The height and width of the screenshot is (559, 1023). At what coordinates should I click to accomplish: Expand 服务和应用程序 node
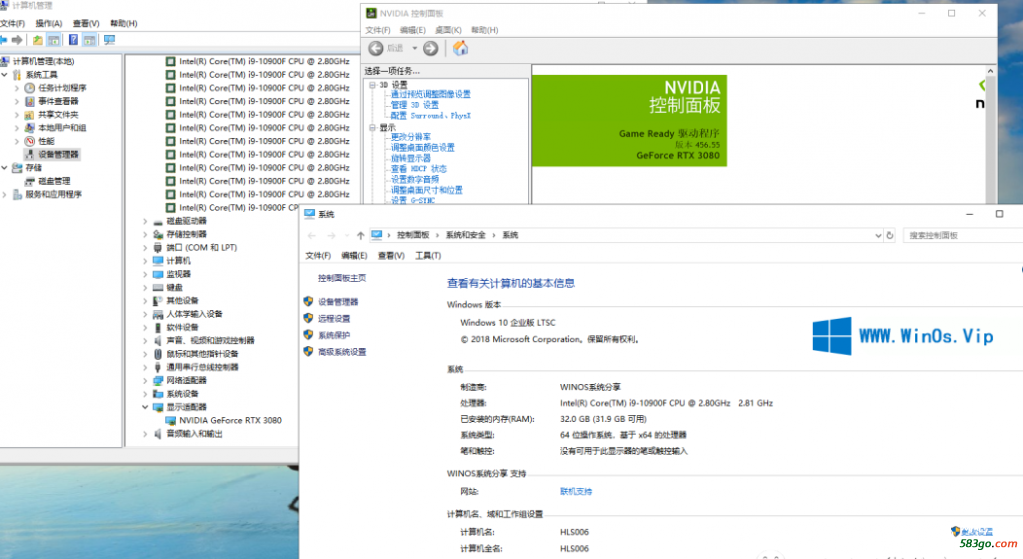[x=5, y=194]
